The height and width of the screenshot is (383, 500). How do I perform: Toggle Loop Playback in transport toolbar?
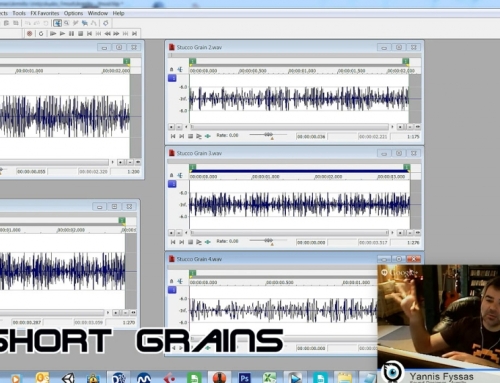41,34
